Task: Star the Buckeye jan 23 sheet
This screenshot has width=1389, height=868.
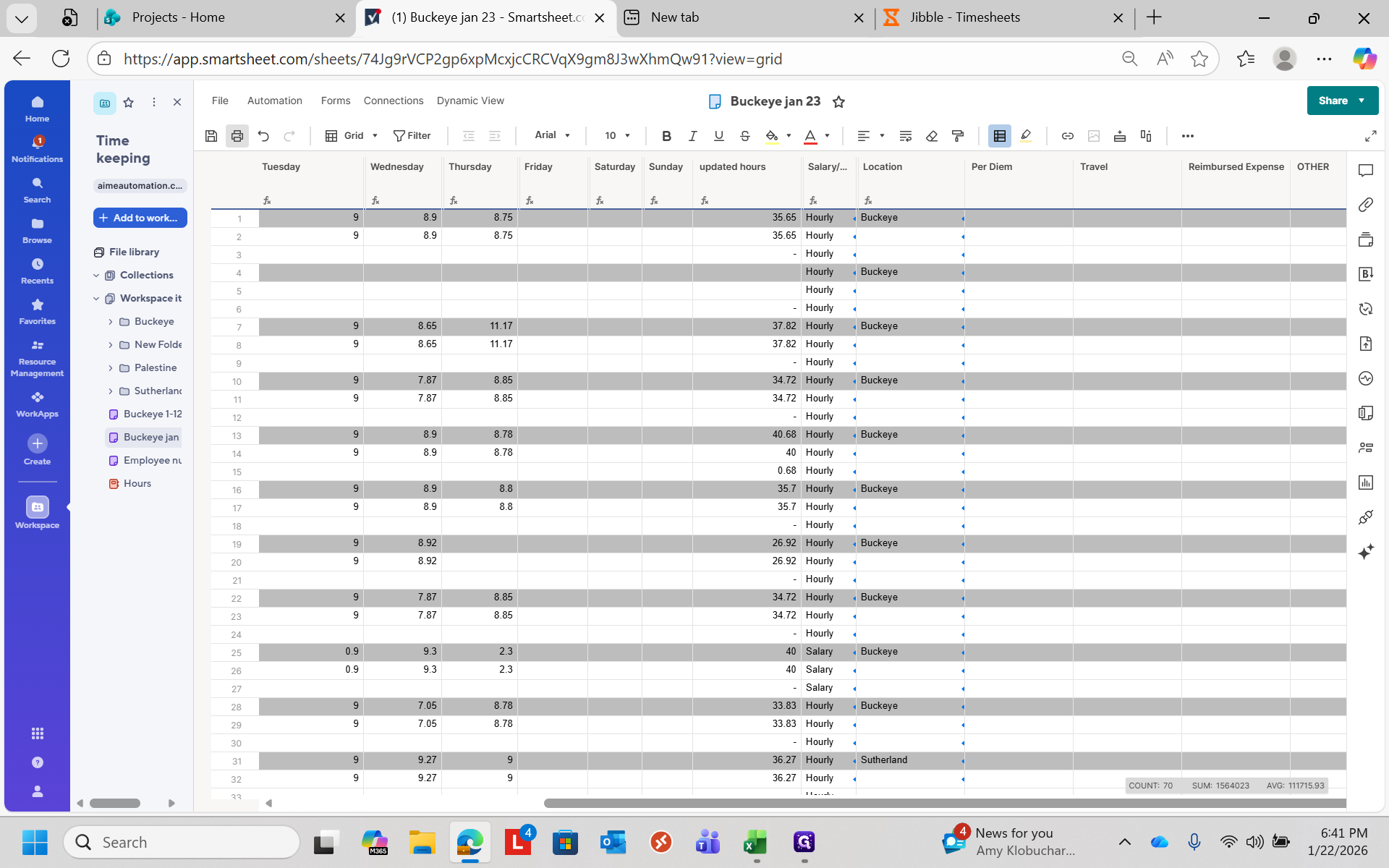Action: [838, 102]
